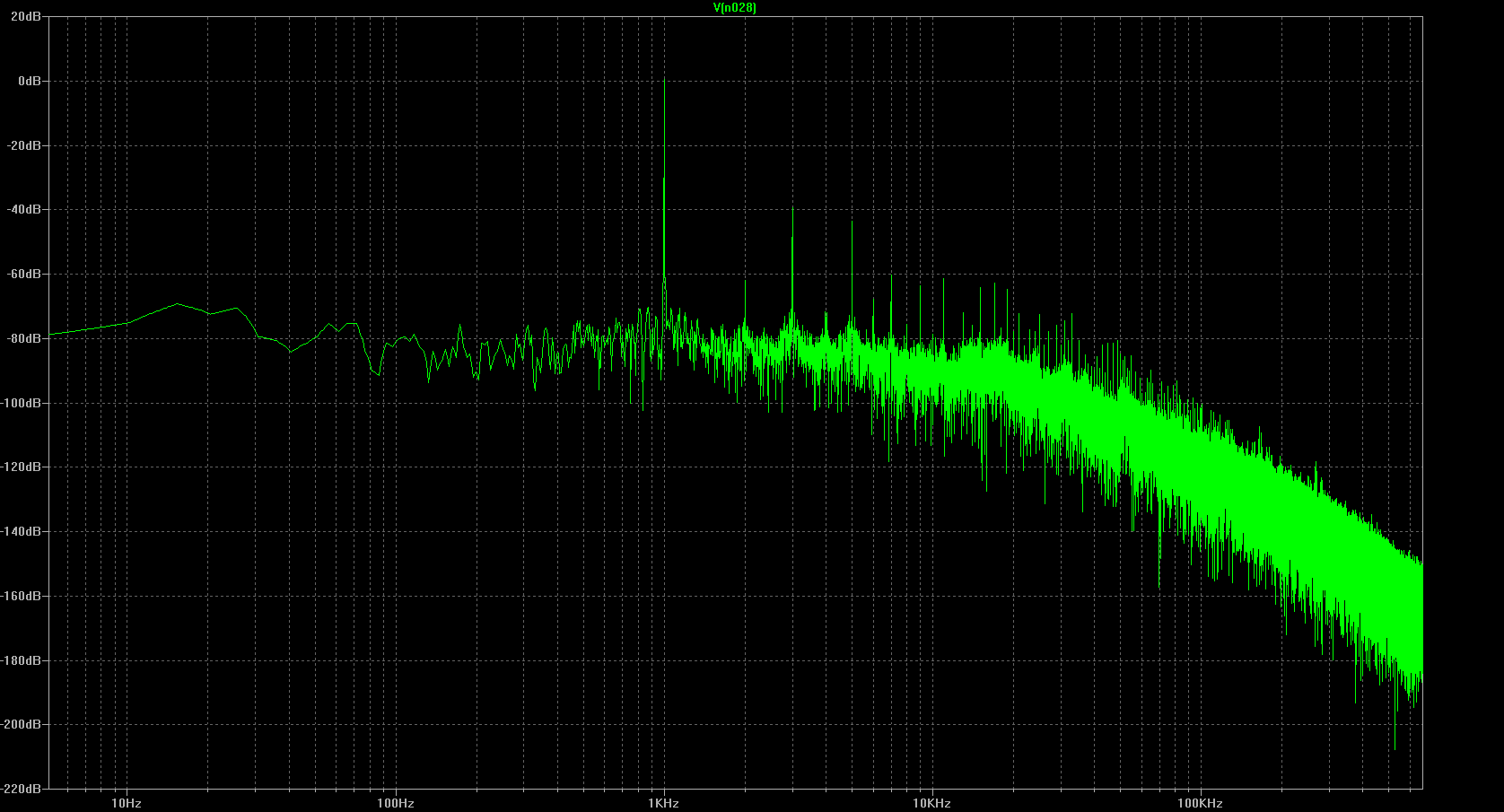Viewport: 1504px width, 812px height.
Task: Click the -120dB axis label
Action: 22,467
